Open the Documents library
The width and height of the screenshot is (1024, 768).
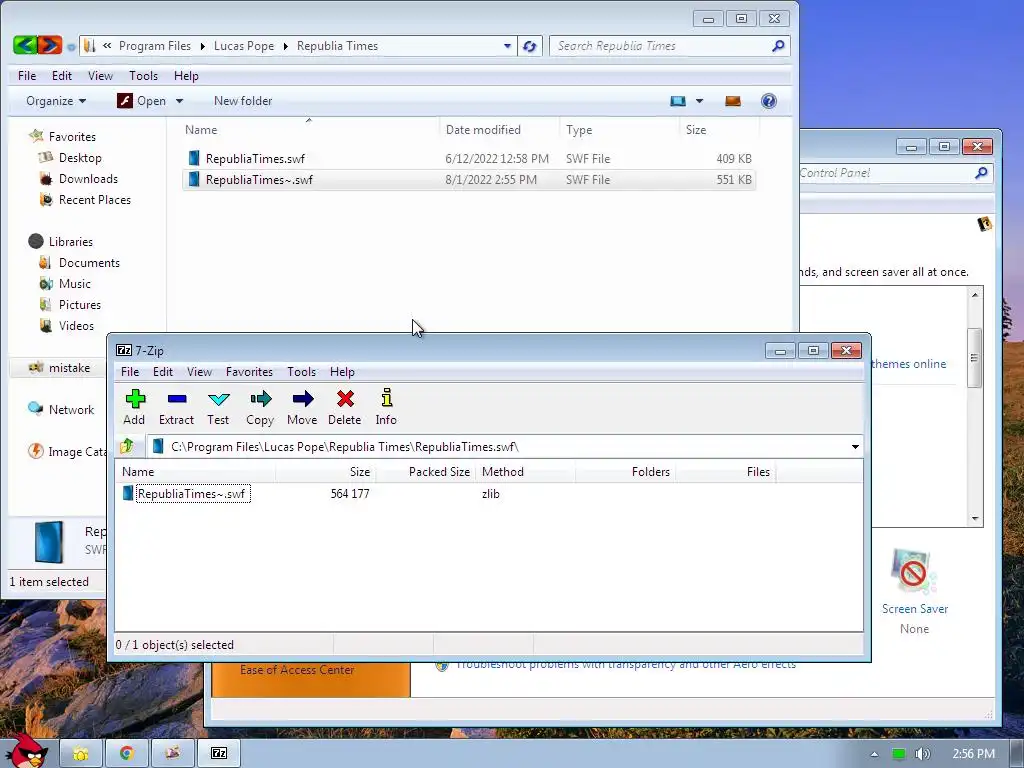[x=89, y=263]
